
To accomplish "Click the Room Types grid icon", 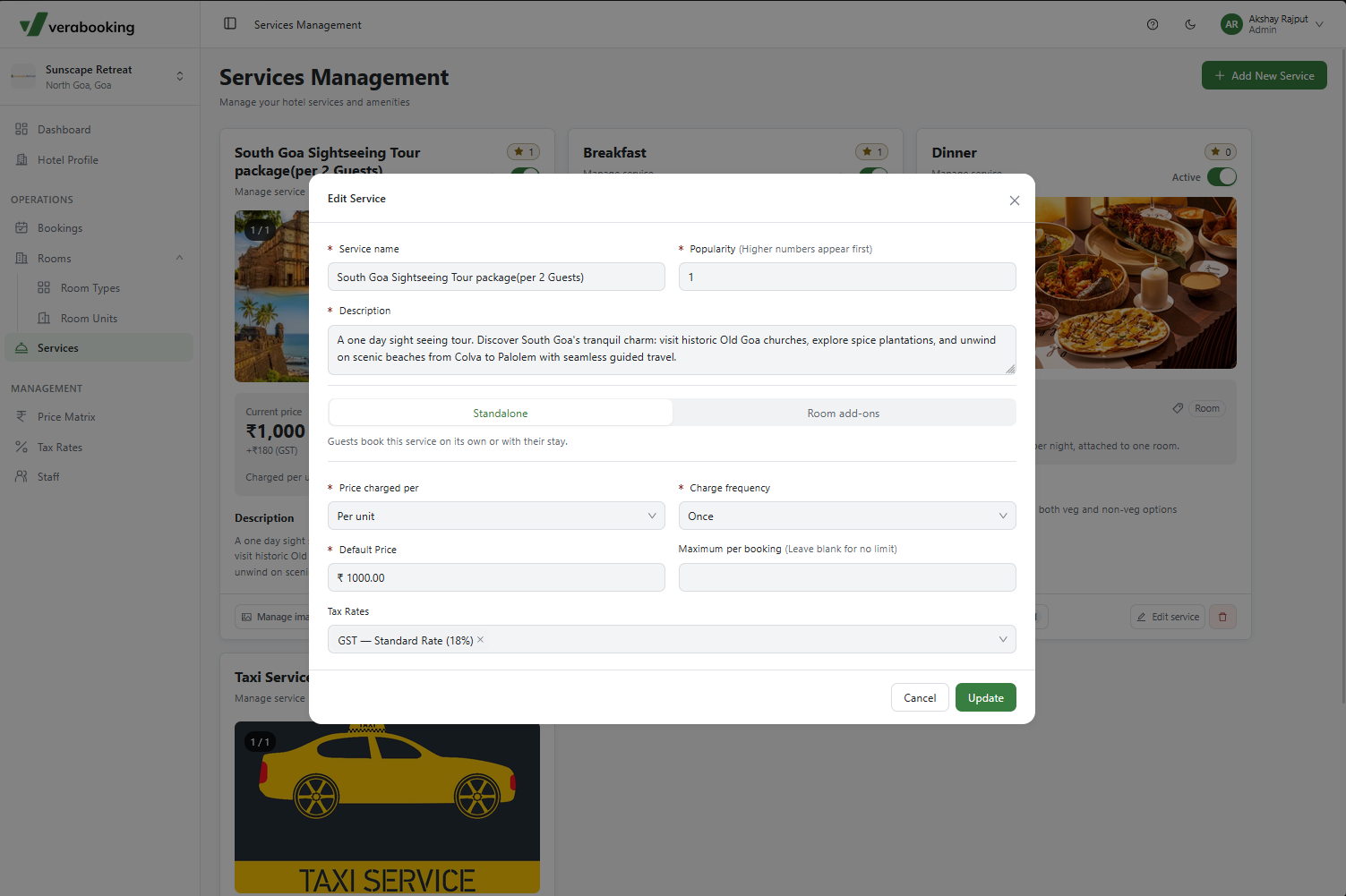I will (x=44, y=288).
